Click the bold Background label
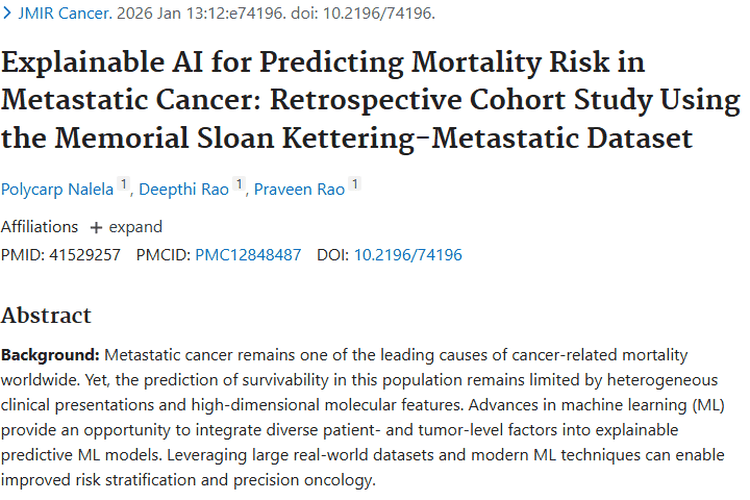 pos(50,356)
